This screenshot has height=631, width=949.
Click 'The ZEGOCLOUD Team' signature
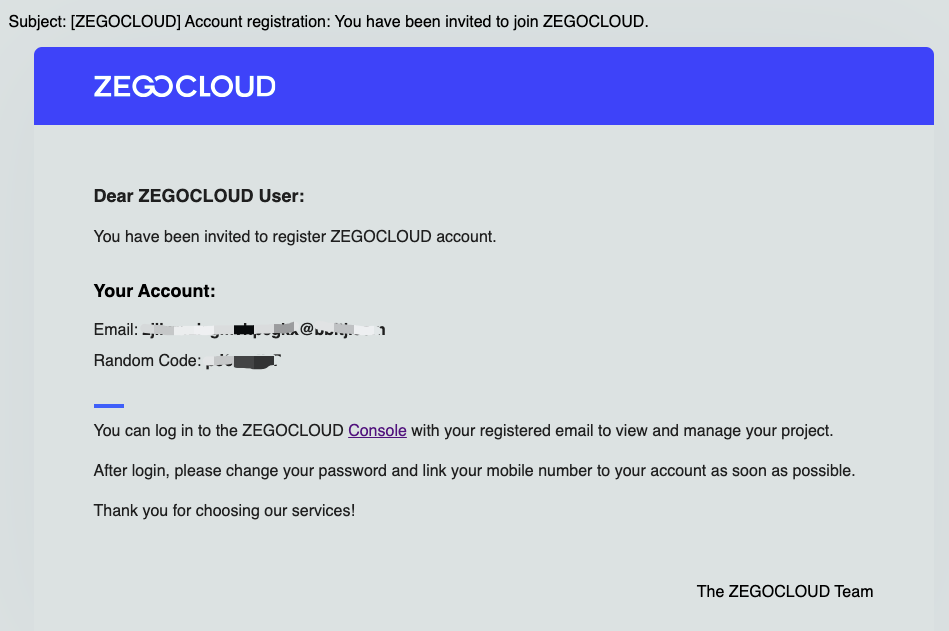pos(784,591)
